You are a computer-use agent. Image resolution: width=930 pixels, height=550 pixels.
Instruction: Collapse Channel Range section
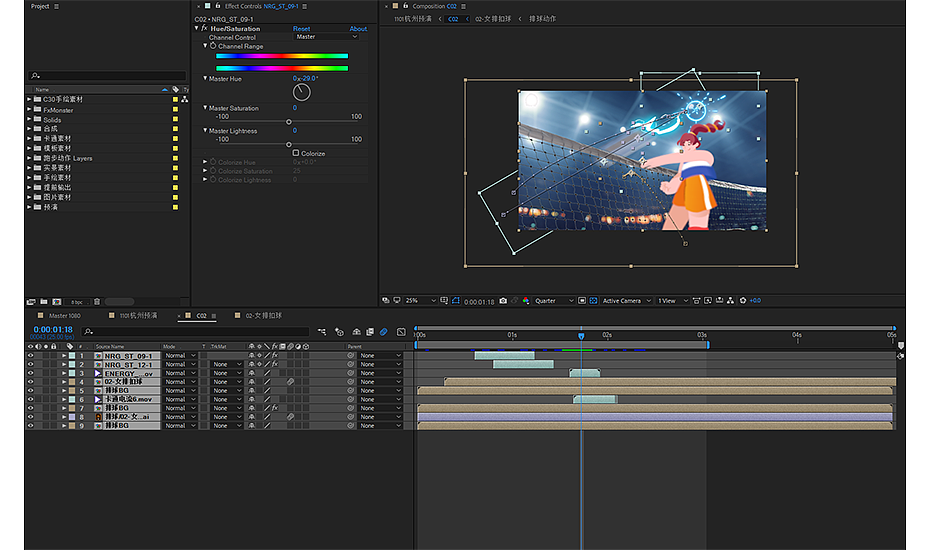point(205,46)
